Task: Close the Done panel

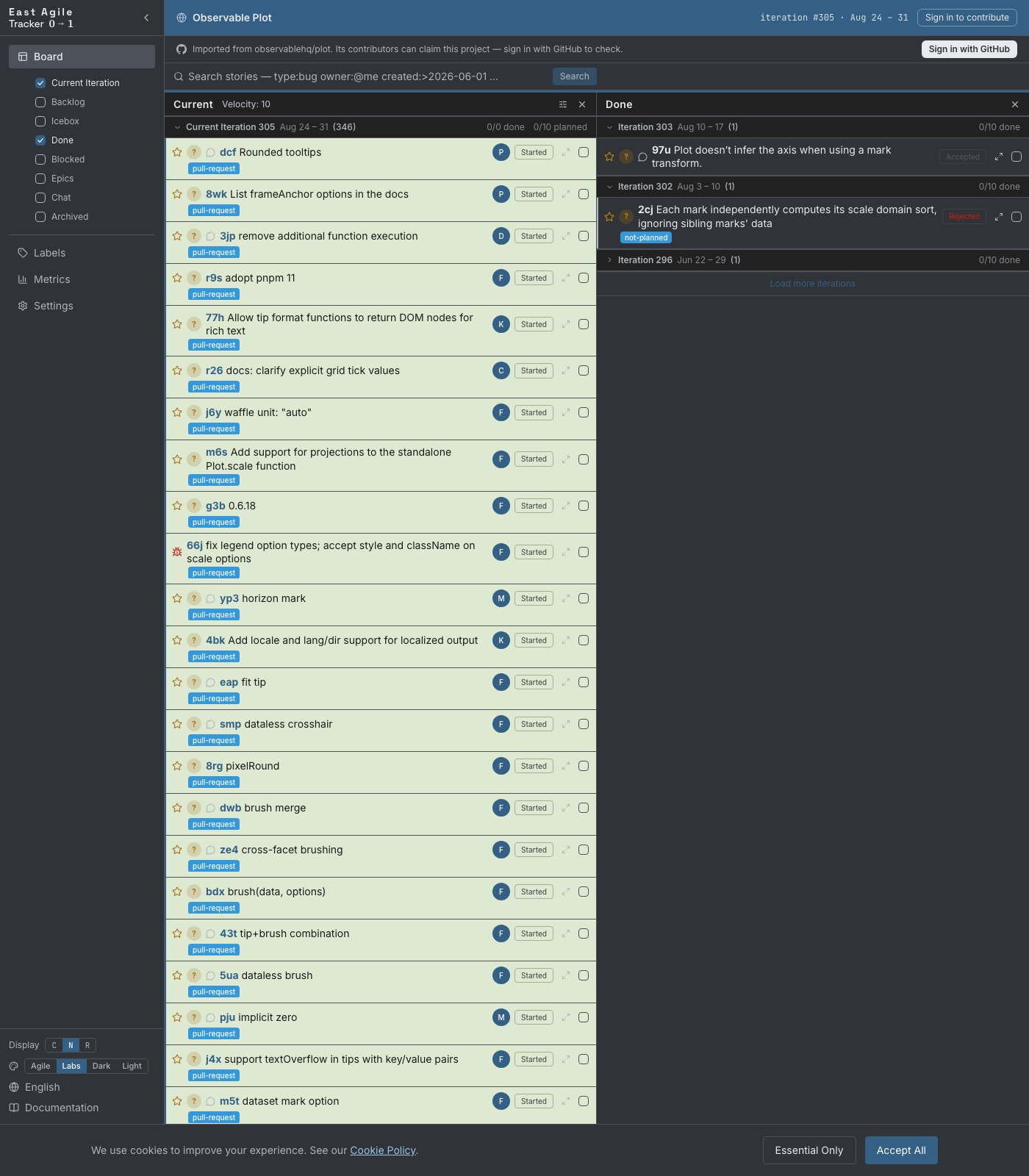Action: 1015,104
